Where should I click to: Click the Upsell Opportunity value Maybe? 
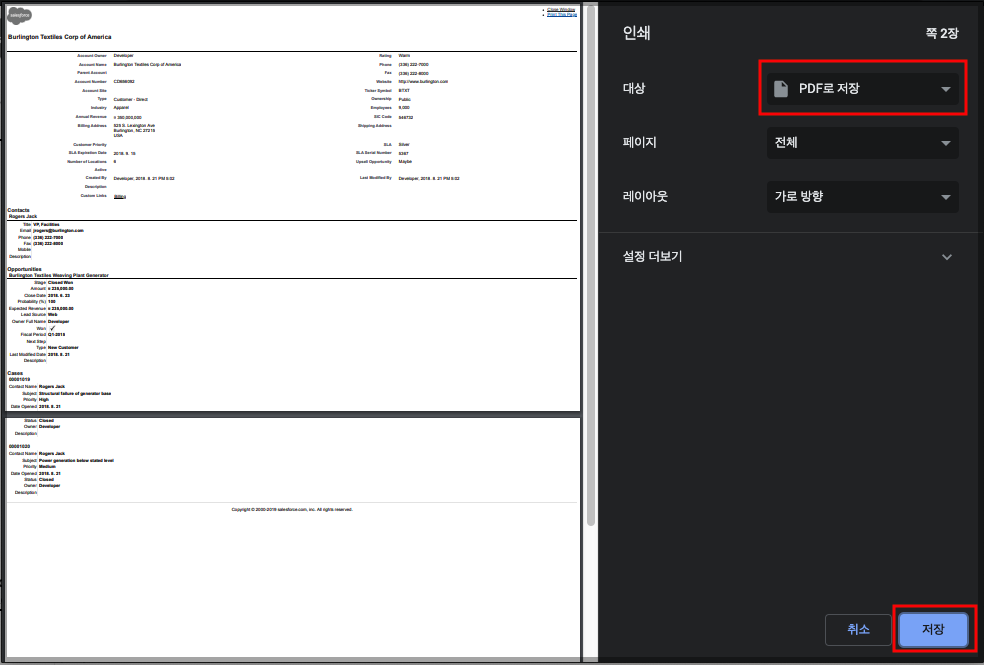pyautogui.click(x=405, y=162)
